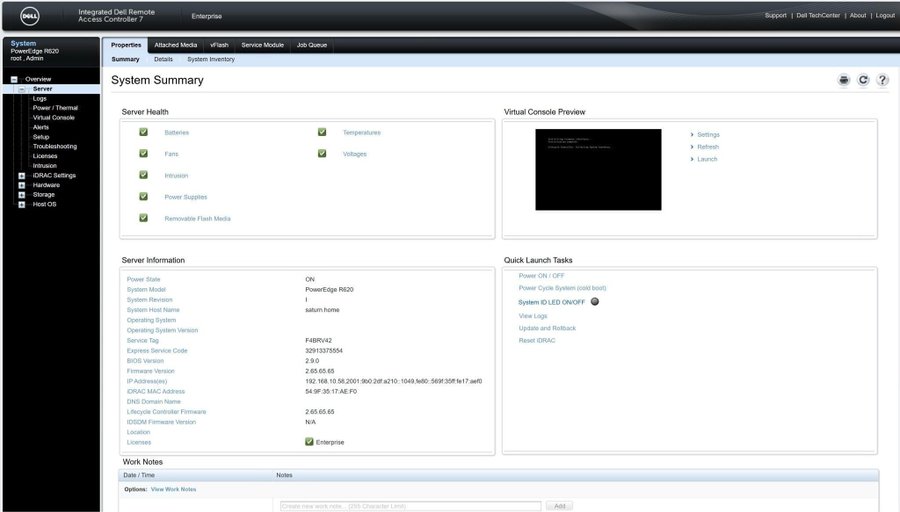
Task: Open Settings arrow in Virtual Console Preview
Action: [692, 134]
